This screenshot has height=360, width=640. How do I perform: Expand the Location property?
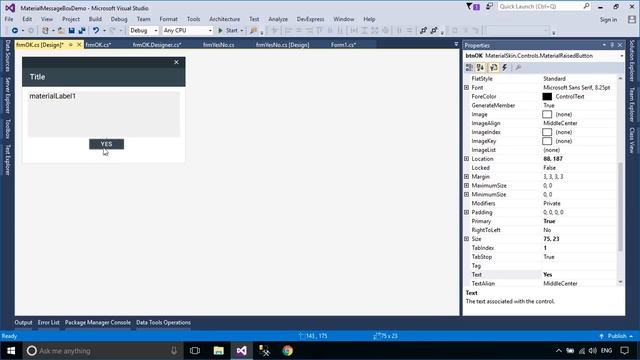(467, 159)
